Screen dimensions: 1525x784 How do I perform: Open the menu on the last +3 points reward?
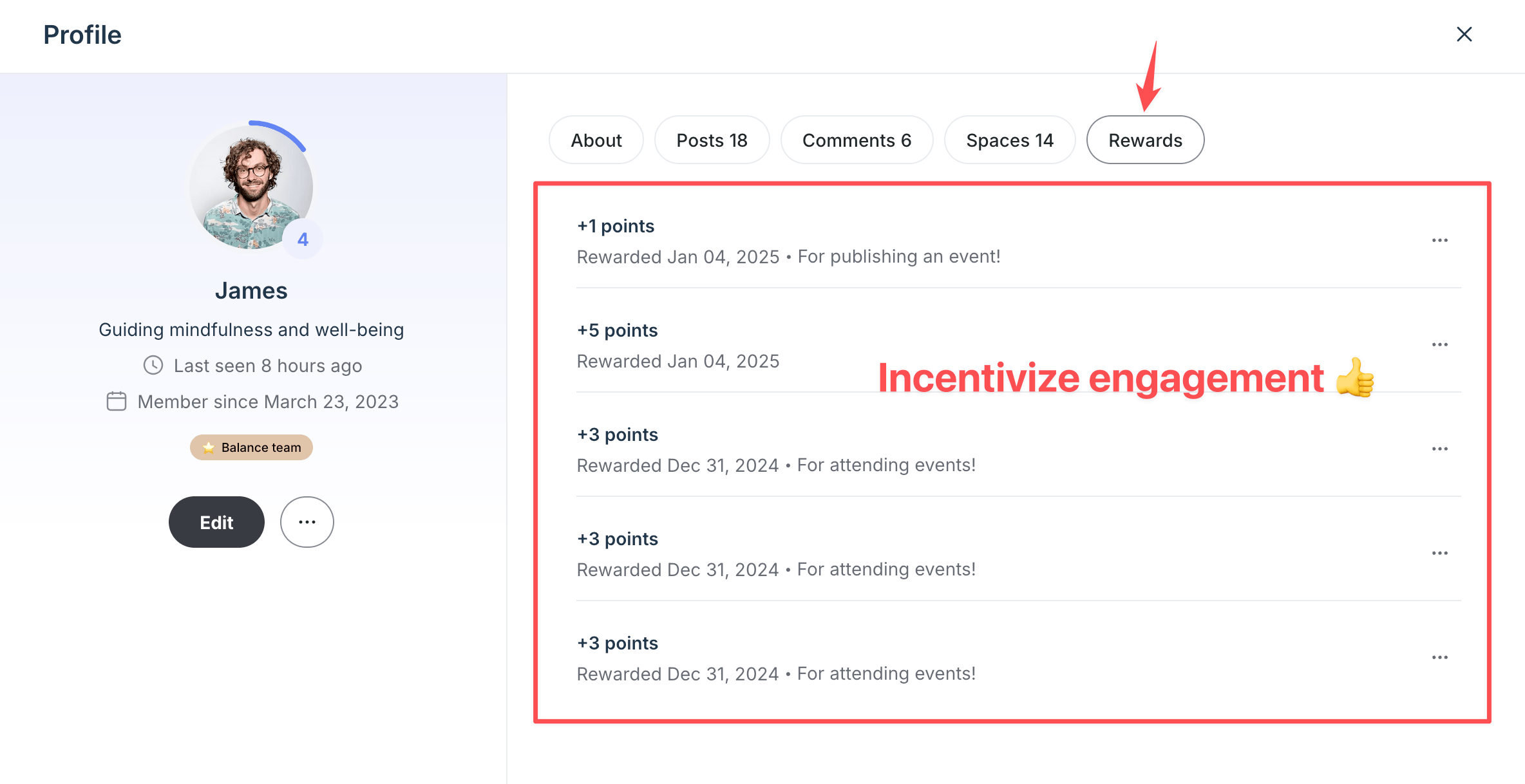click(x=1440, y=657)
